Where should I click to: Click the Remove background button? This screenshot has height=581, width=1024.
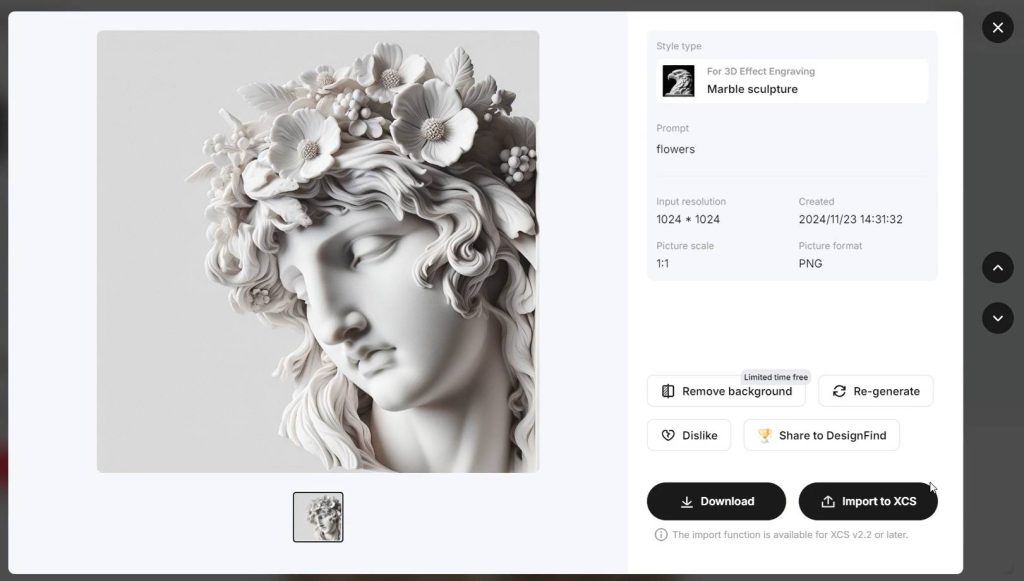(726, 391)
